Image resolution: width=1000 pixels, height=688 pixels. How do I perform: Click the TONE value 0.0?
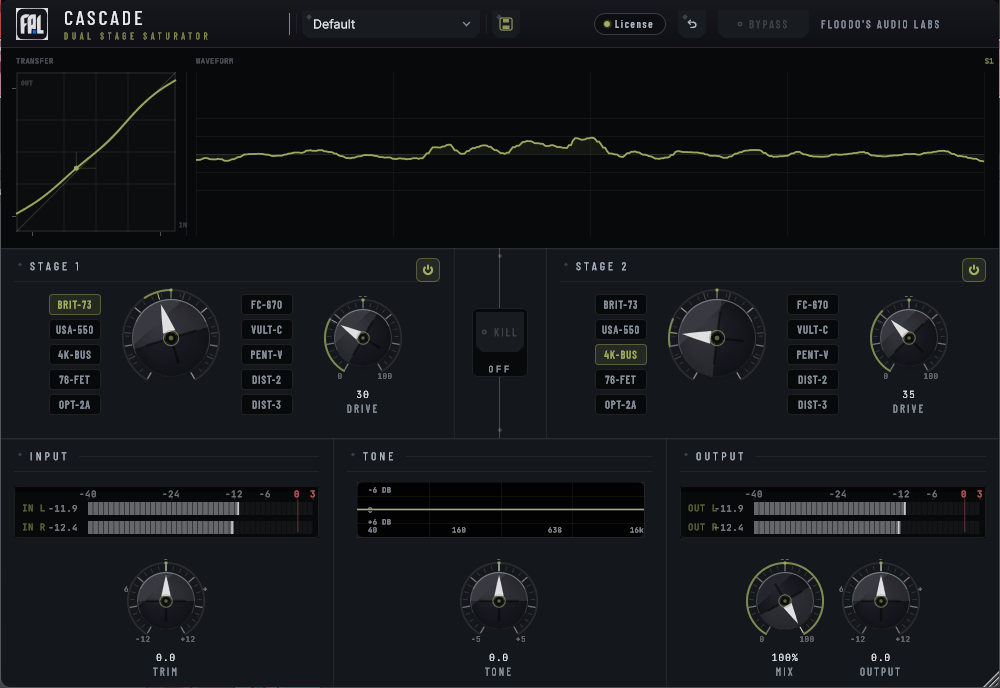click(x=499, y=657)
